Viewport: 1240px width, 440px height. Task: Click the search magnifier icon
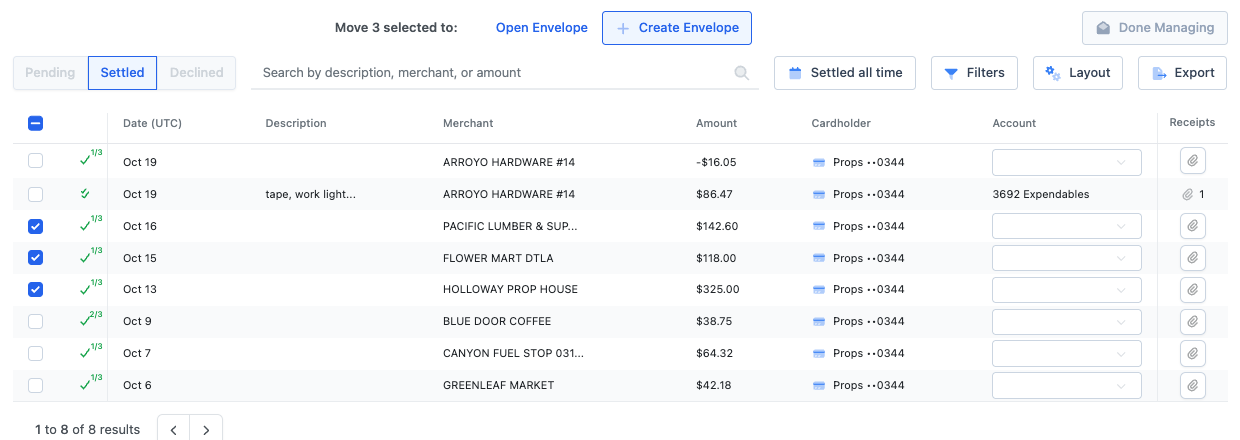tap(741, 73)
